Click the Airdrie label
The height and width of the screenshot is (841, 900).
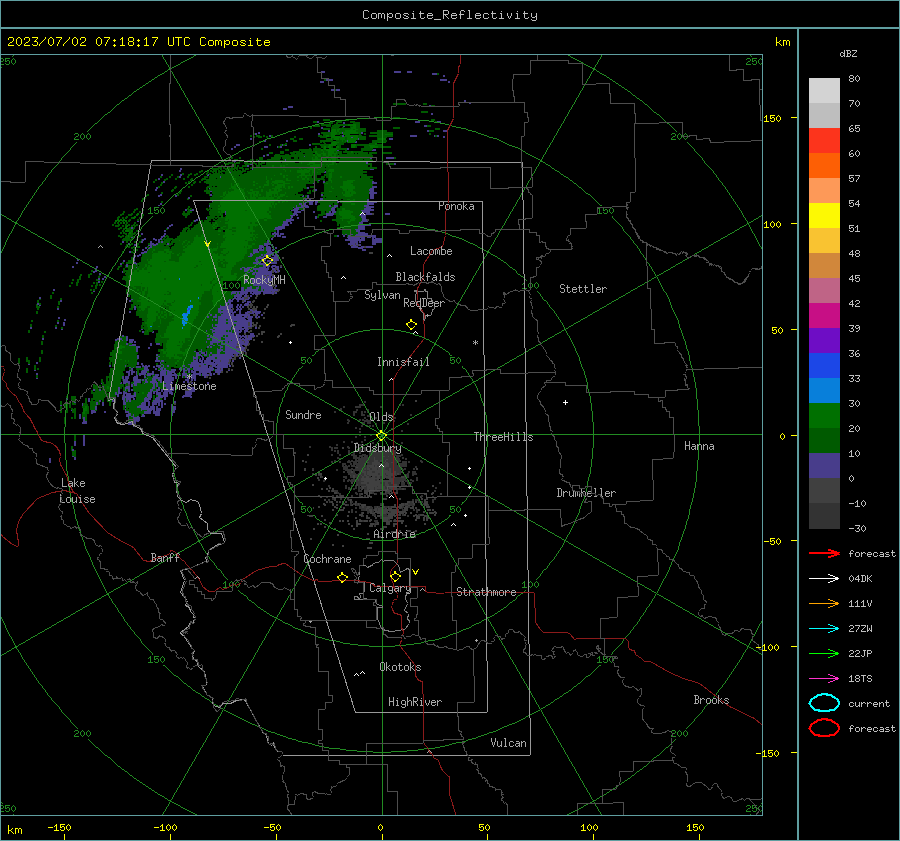point(394,534)
